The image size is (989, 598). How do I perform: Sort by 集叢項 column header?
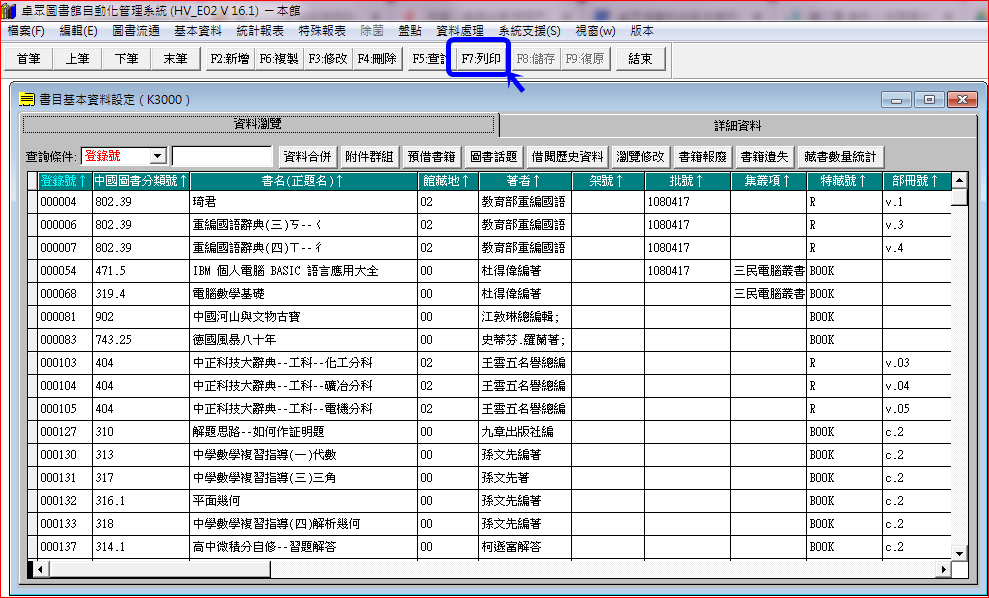point(768,181)
